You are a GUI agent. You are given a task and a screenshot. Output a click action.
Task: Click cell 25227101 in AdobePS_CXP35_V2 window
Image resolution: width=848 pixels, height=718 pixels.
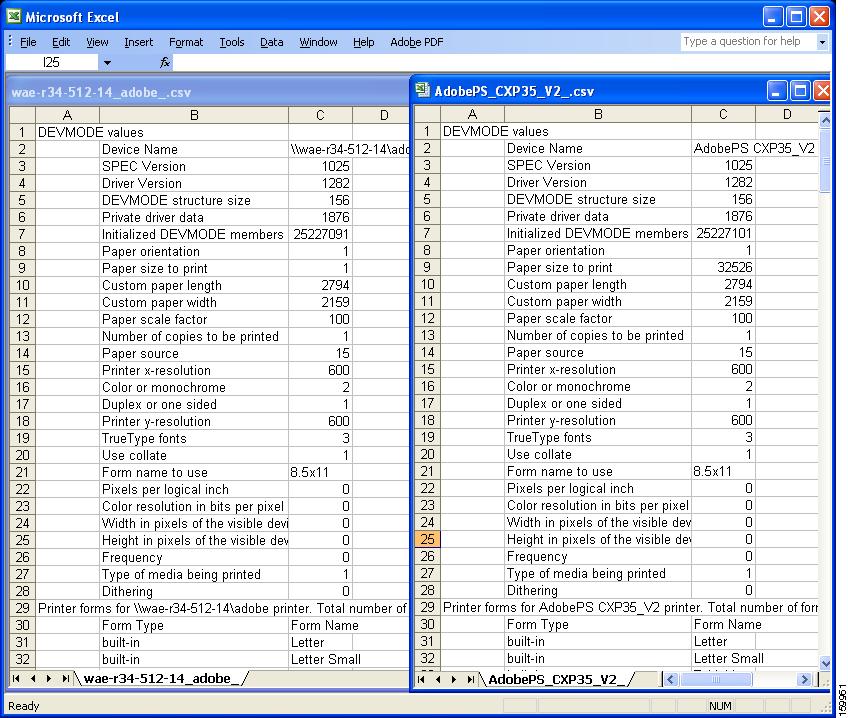[724, 233]
